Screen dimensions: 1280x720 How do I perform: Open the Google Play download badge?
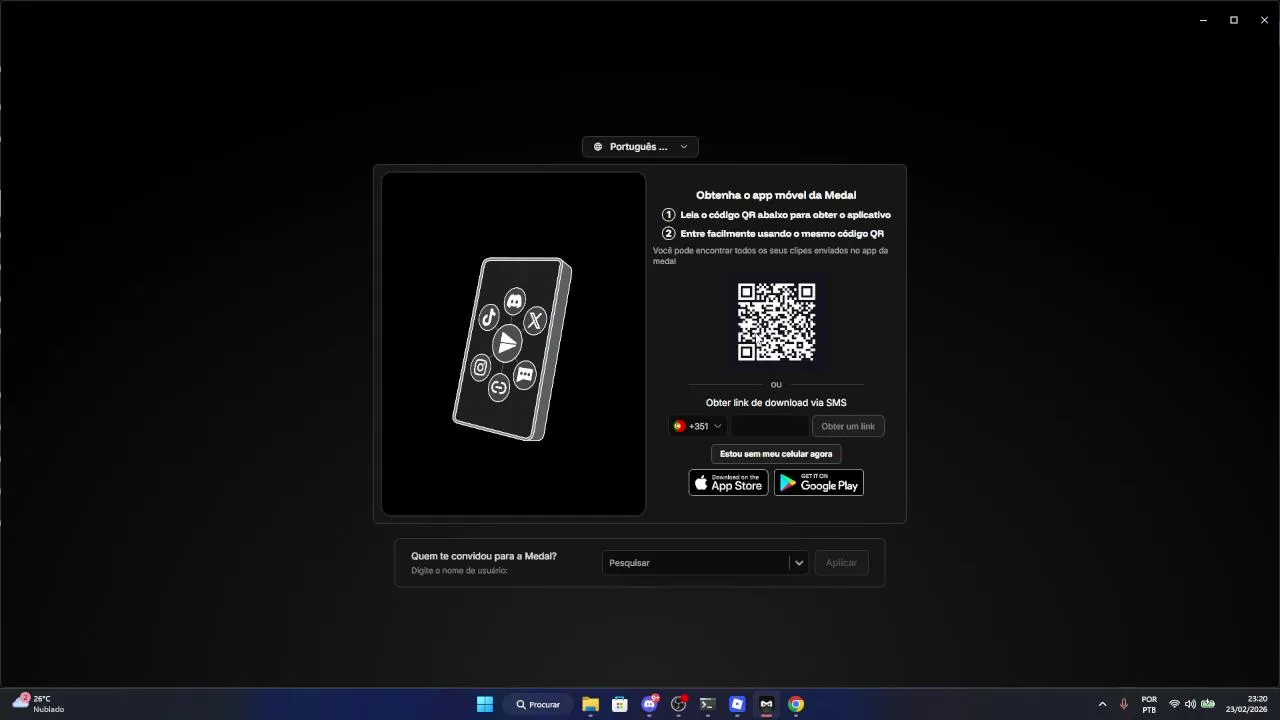[x=819, y=483]
